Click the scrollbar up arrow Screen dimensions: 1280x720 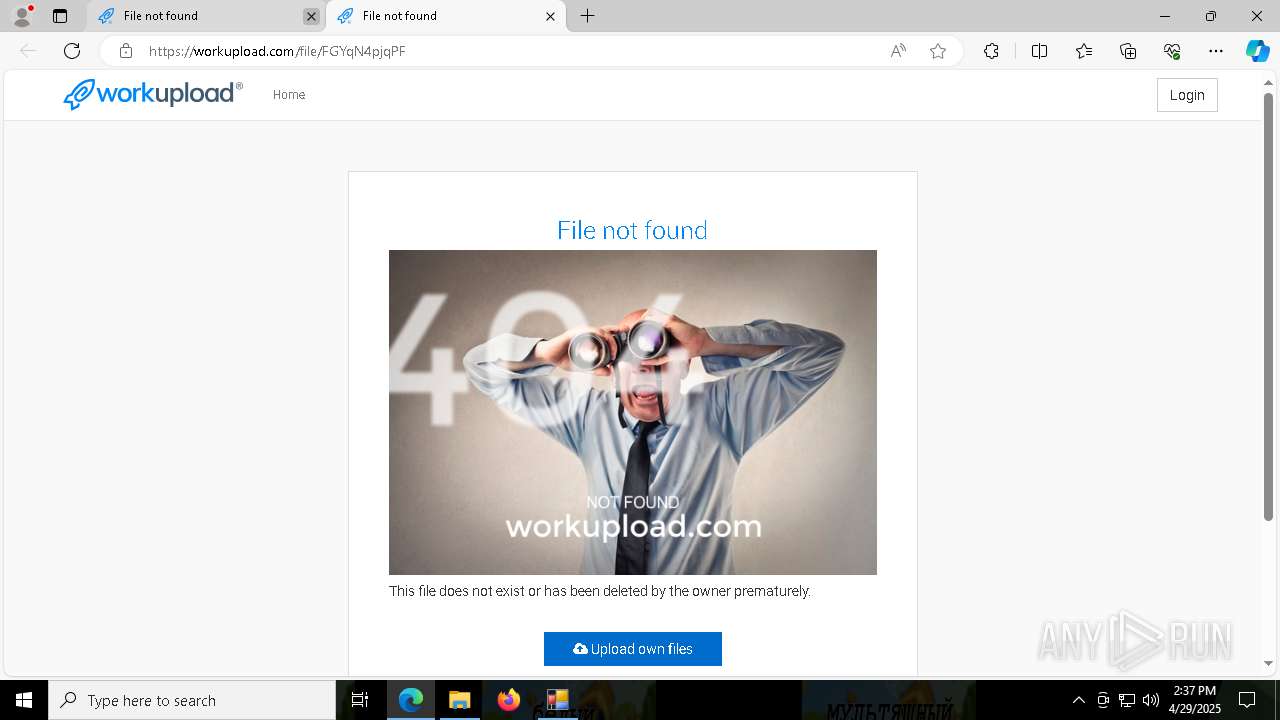coord(1269,81)
